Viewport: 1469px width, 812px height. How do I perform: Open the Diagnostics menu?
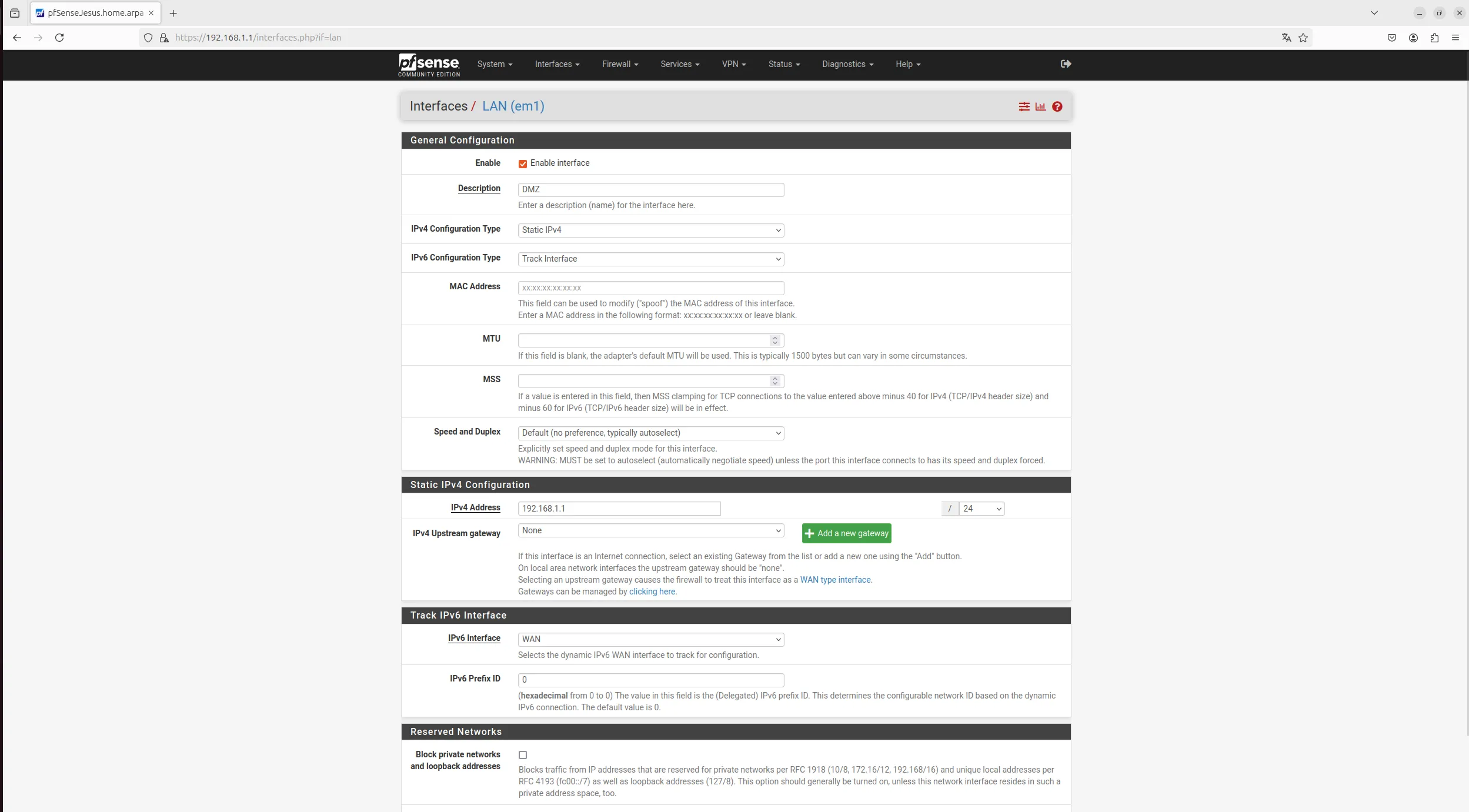847,64
